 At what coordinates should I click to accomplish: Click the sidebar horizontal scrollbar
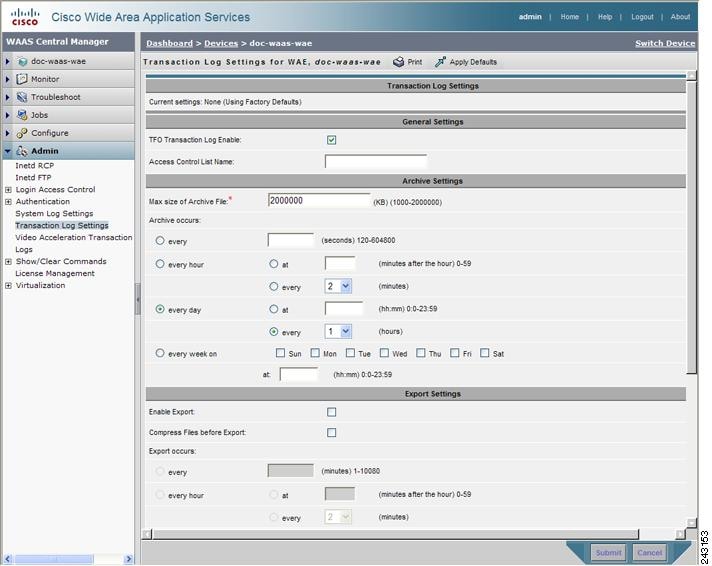53,559
